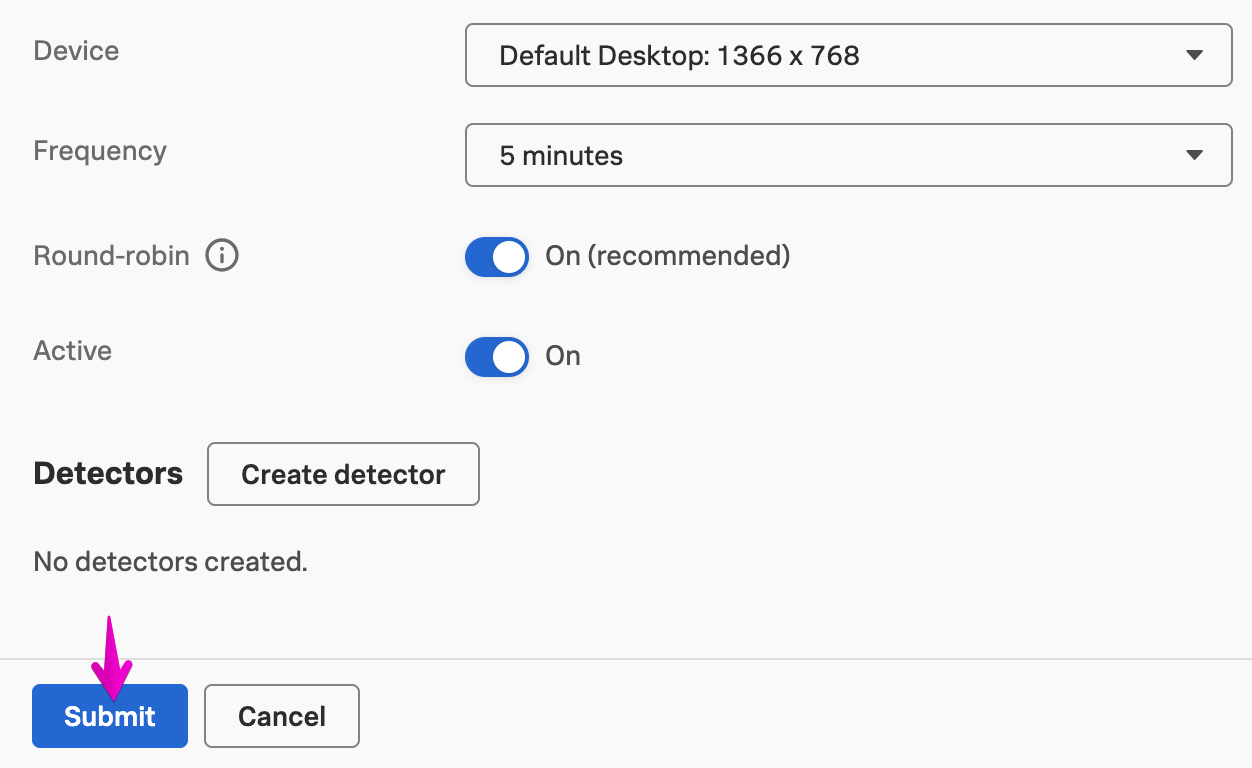Submit the monitor configuration
Image resolution: width=1252 pixels, height=768 pixels.
point(109,716)
